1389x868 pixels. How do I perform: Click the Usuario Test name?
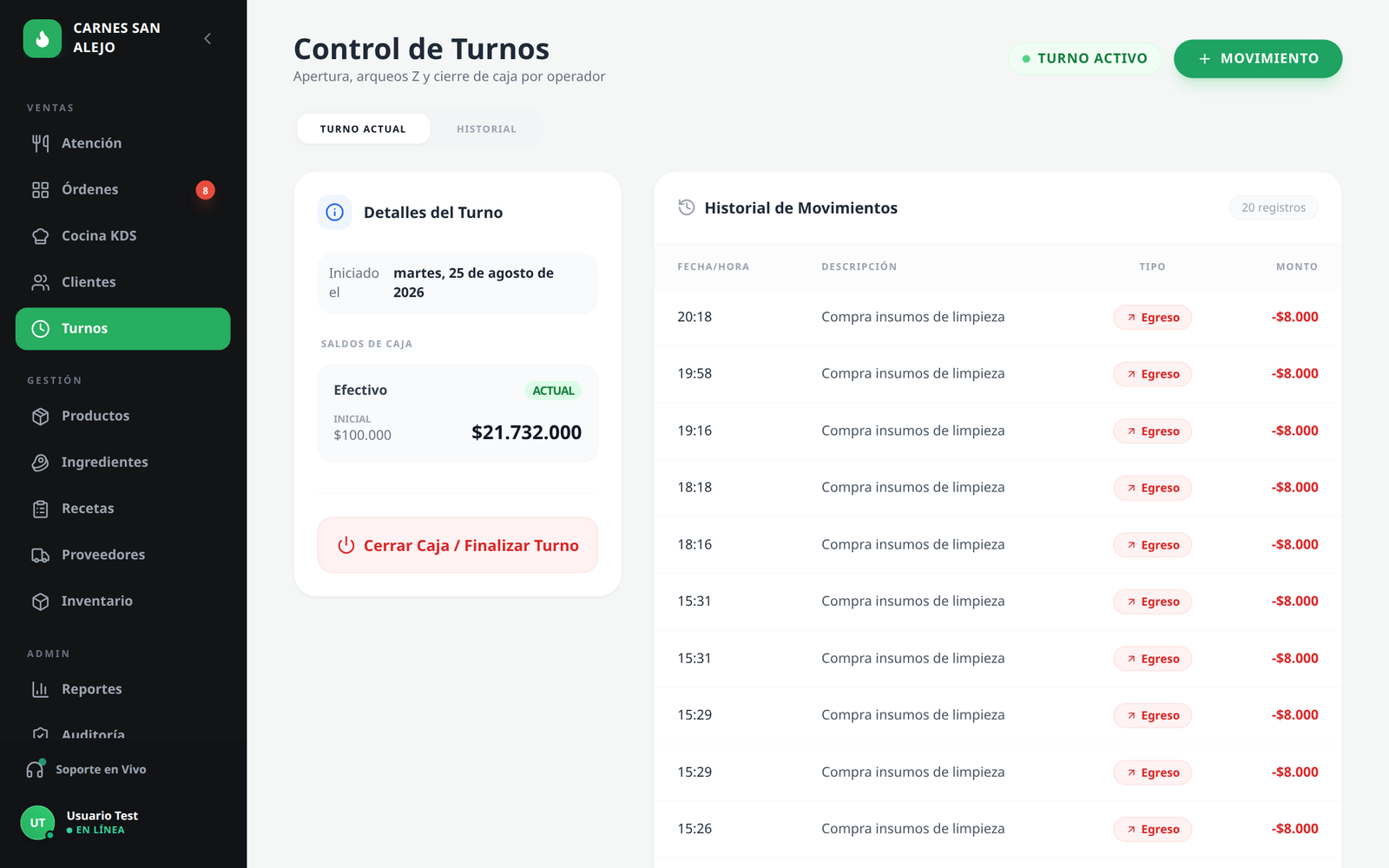(102, 816)
